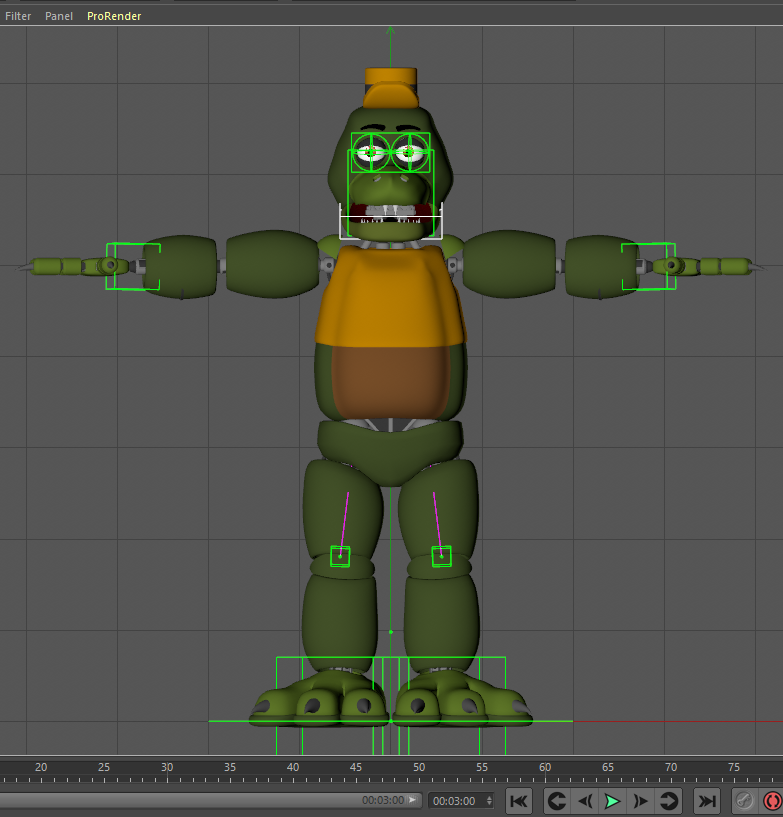
Task: Select the green wrist controller on right hand
Action: pyautogui.click(x=649, y=266)
